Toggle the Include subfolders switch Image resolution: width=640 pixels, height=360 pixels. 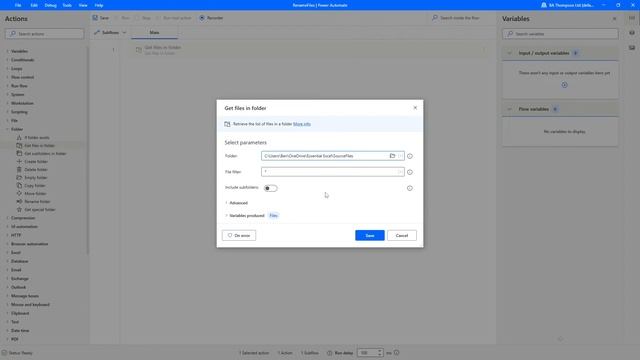tap(270, 188)
